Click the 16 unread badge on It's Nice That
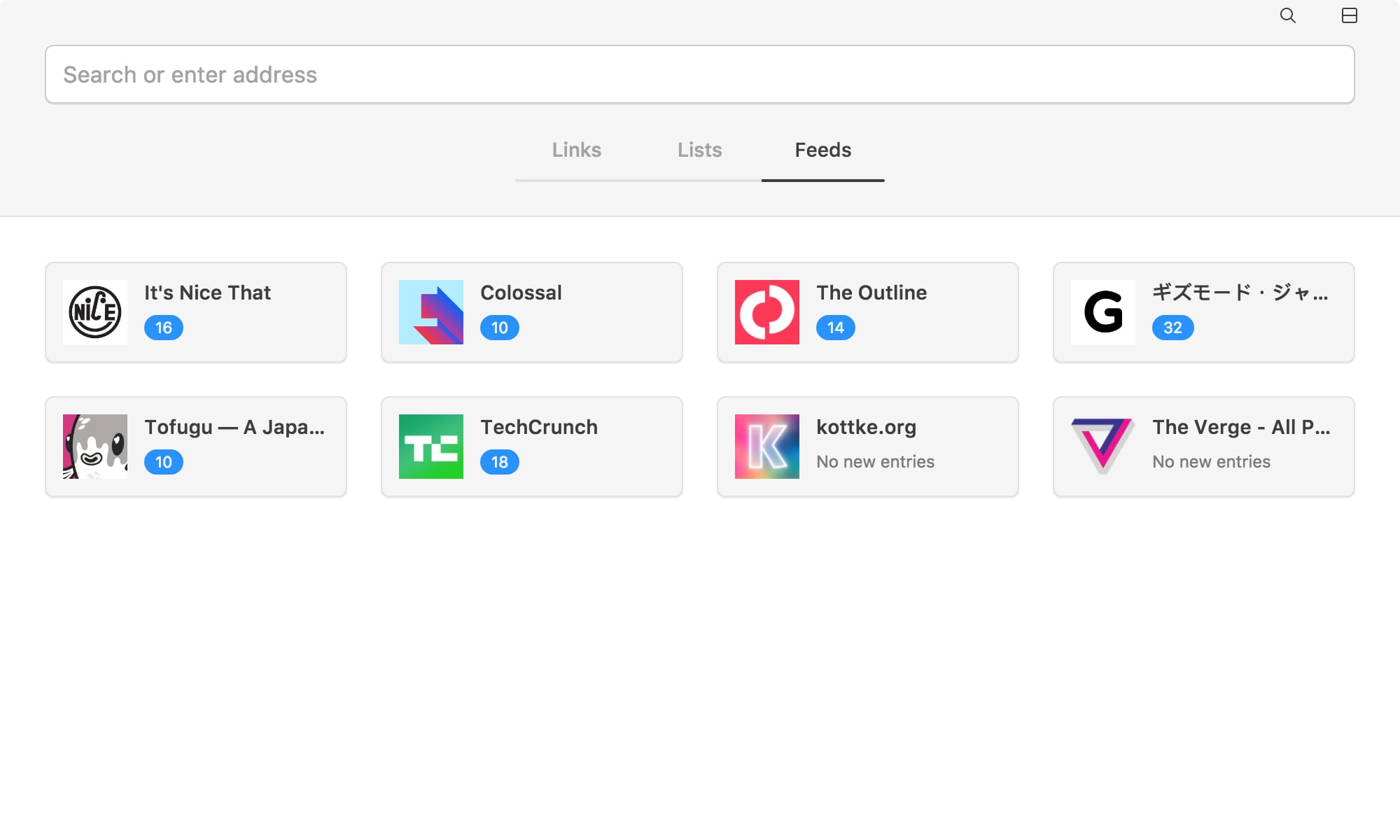The image size is (1400, 840). click(x=164, y=328)
